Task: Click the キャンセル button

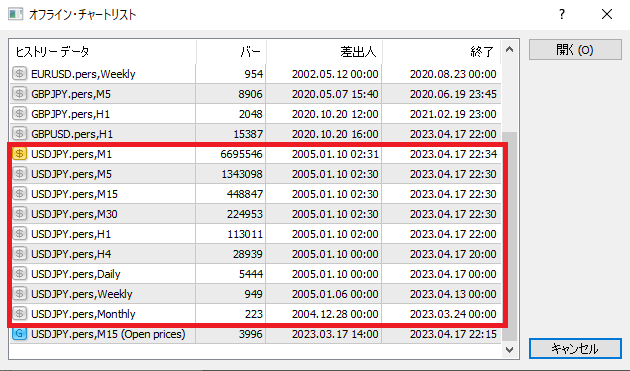Action: click(575, 348)
